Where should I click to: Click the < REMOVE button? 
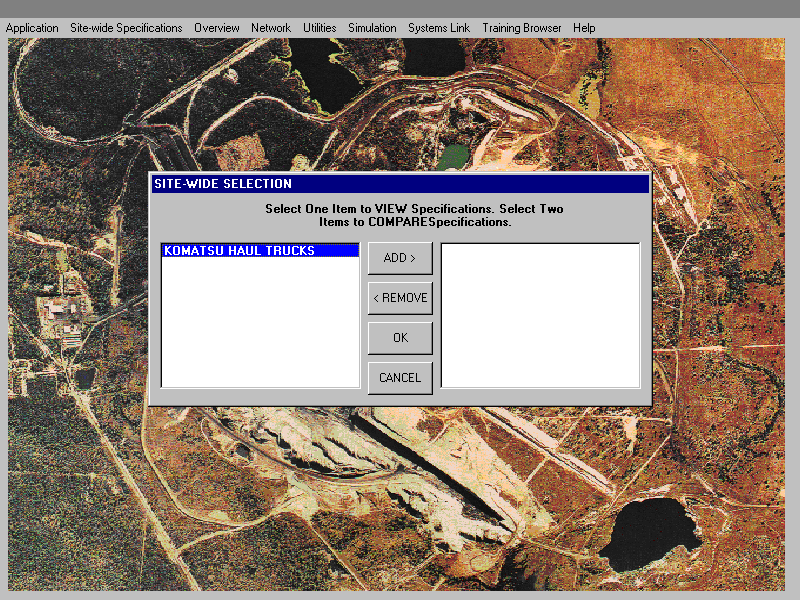(x=400, y=298)
